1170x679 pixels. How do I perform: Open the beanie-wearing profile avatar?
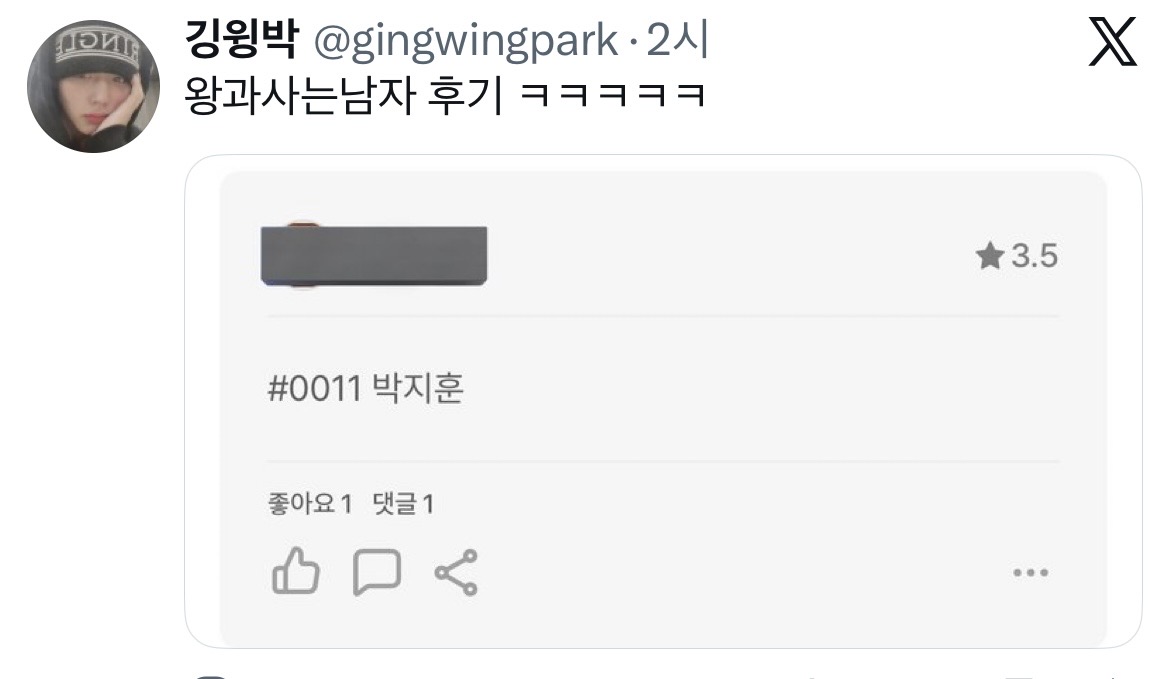click(93, 87)
